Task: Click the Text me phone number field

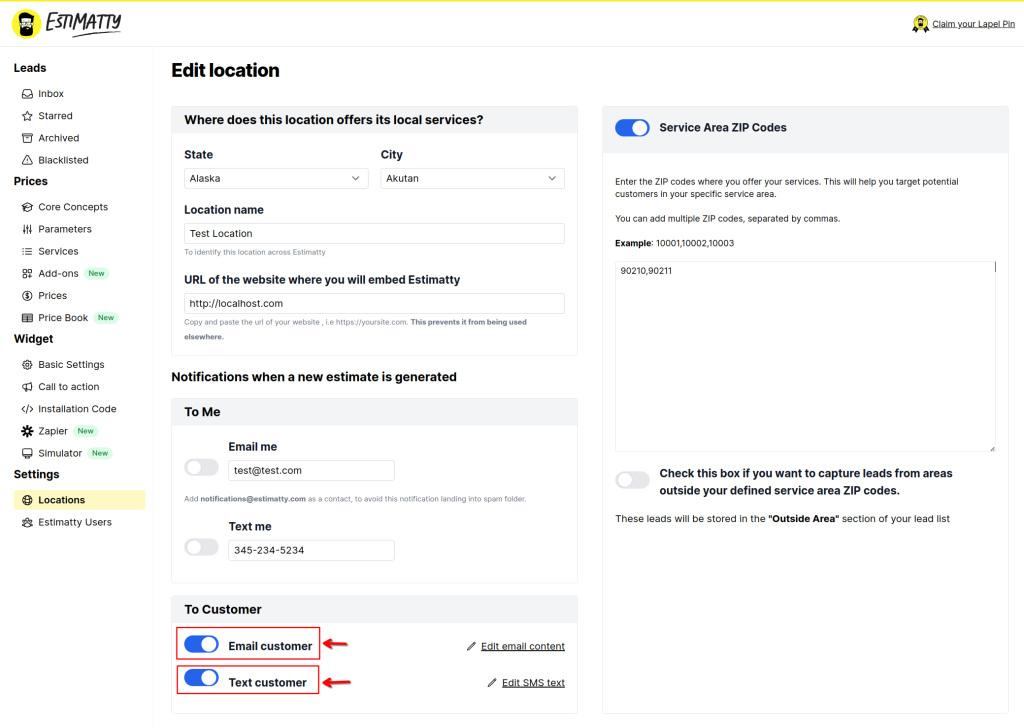Action: pos(311,550)
